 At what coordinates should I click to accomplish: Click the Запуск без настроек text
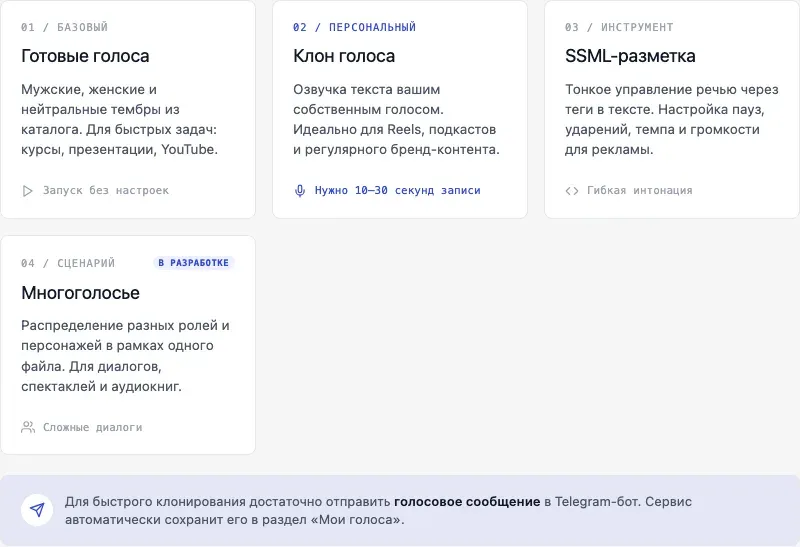click(106, 190)
